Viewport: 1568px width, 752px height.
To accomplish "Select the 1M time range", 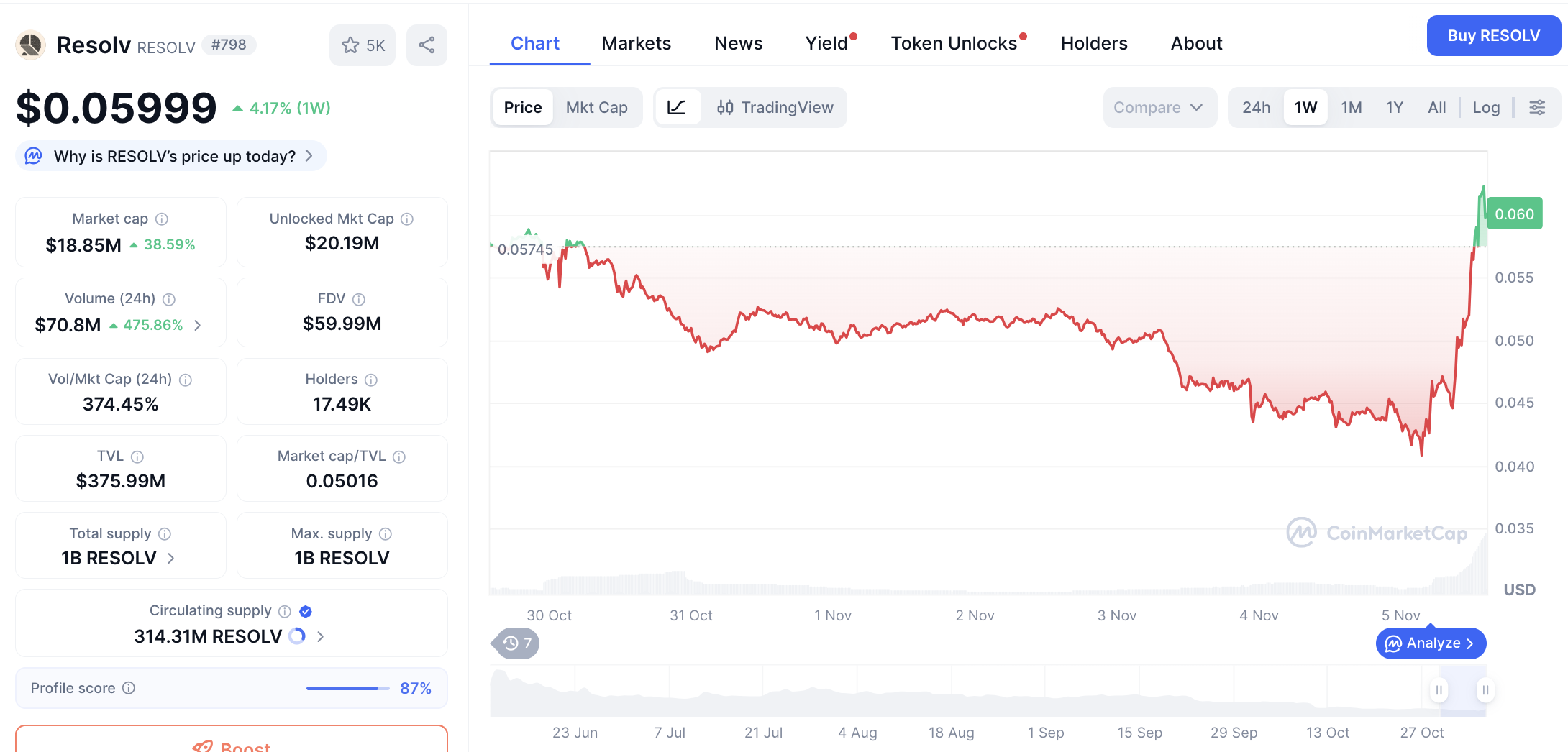I will 1351,108.
